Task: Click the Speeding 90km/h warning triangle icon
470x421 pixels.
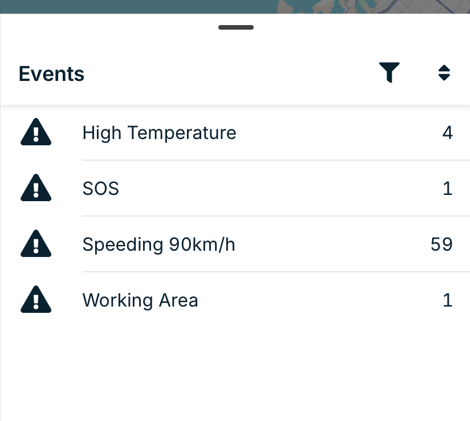Action: [x=36, y=244]
